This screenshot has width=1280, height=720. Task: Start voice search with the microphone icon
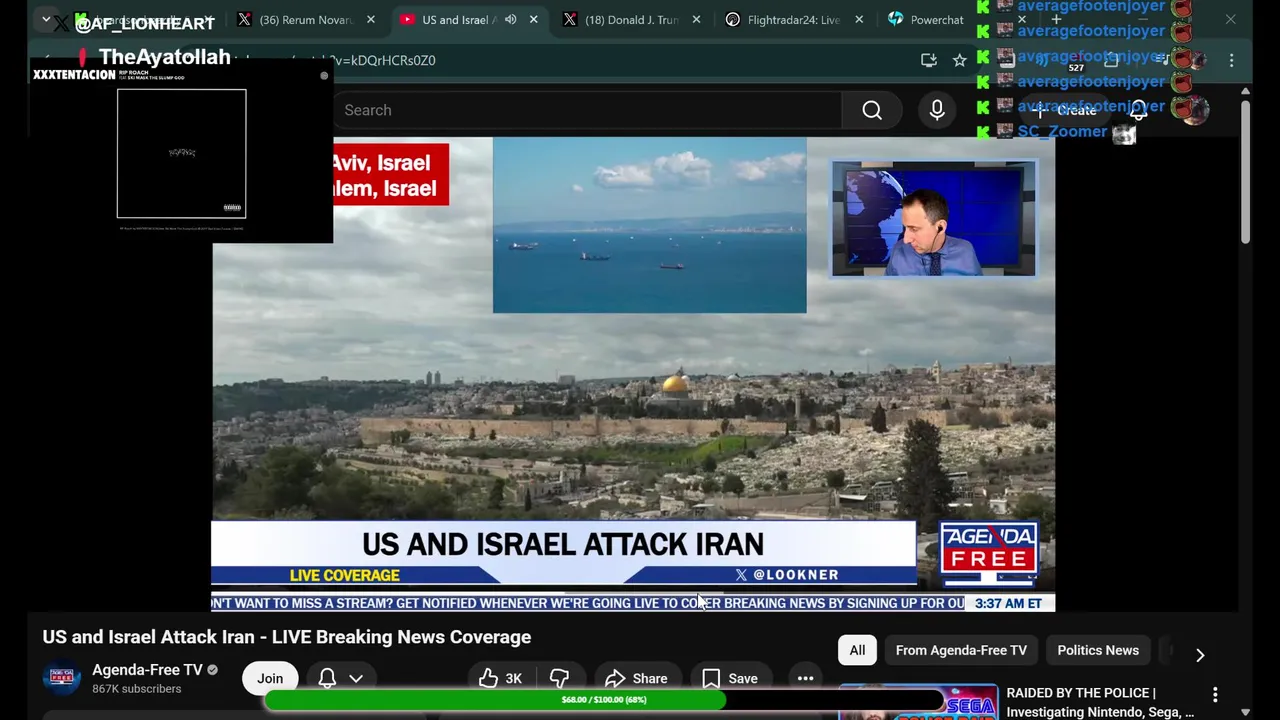pyautogui.click(x=937, y=110)
